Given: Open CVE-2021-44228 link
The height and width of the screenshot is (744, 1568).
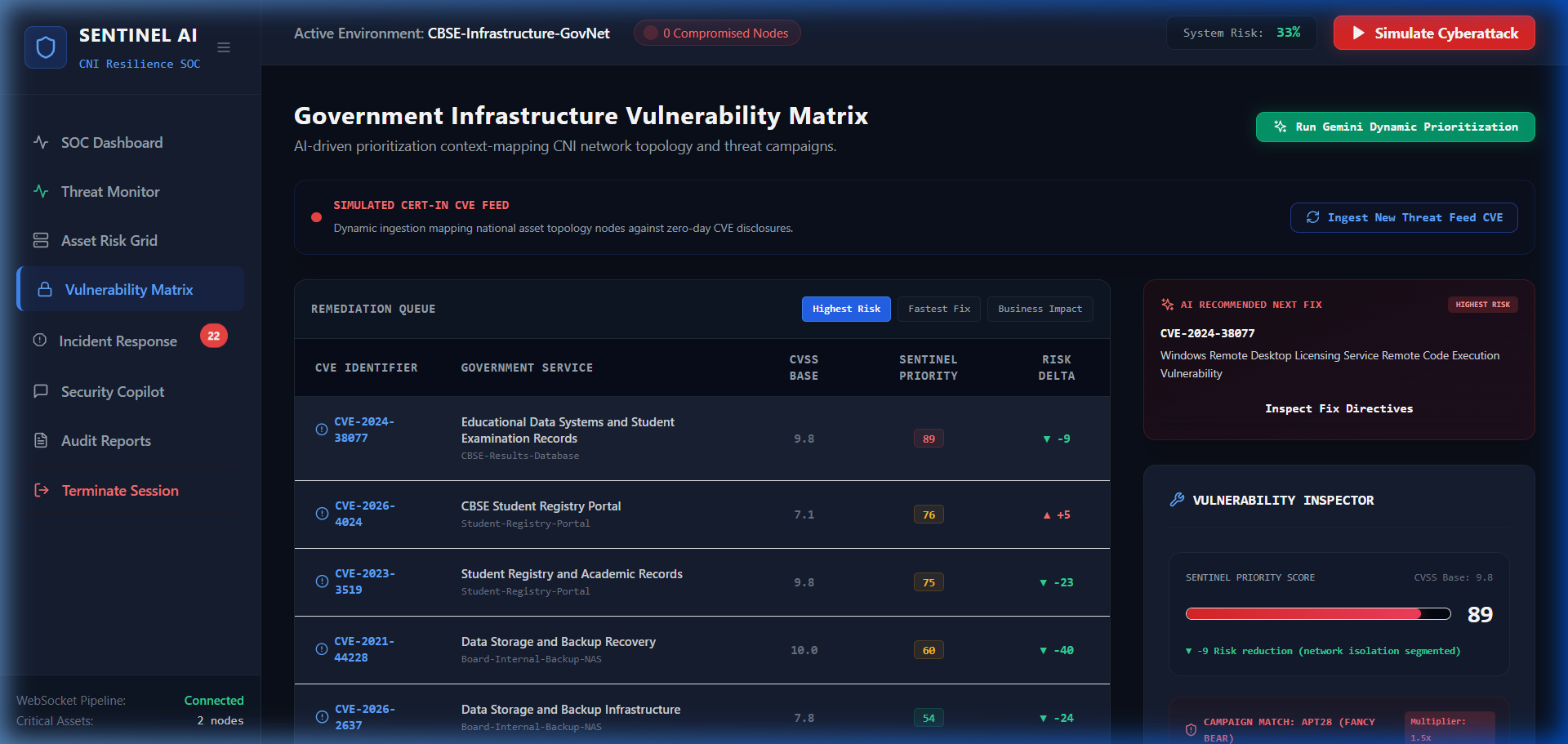Looking at the screenshot, I should point(364,649).
